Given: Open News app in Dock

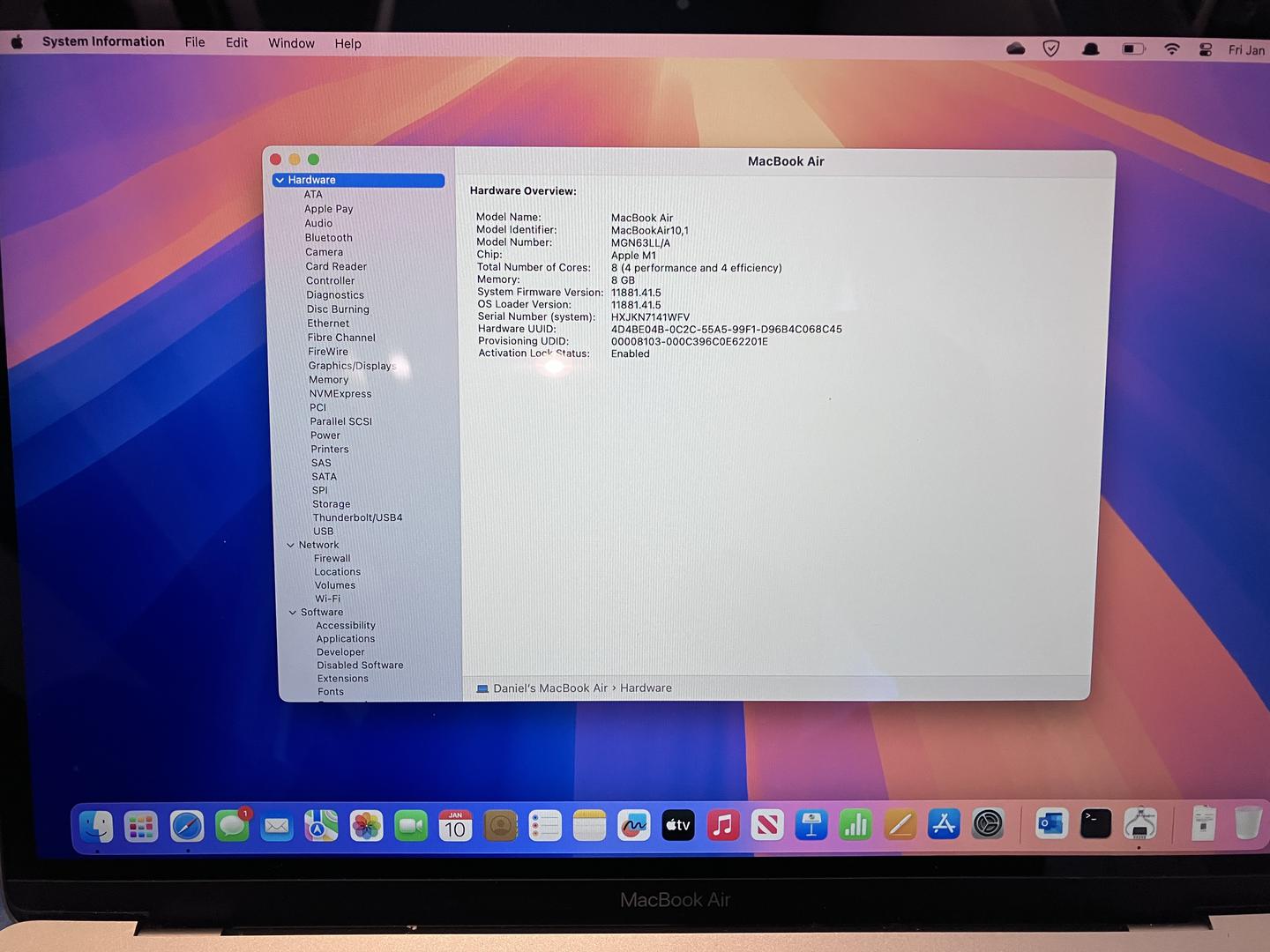Looking at the screenshot, I should (766, 825).
